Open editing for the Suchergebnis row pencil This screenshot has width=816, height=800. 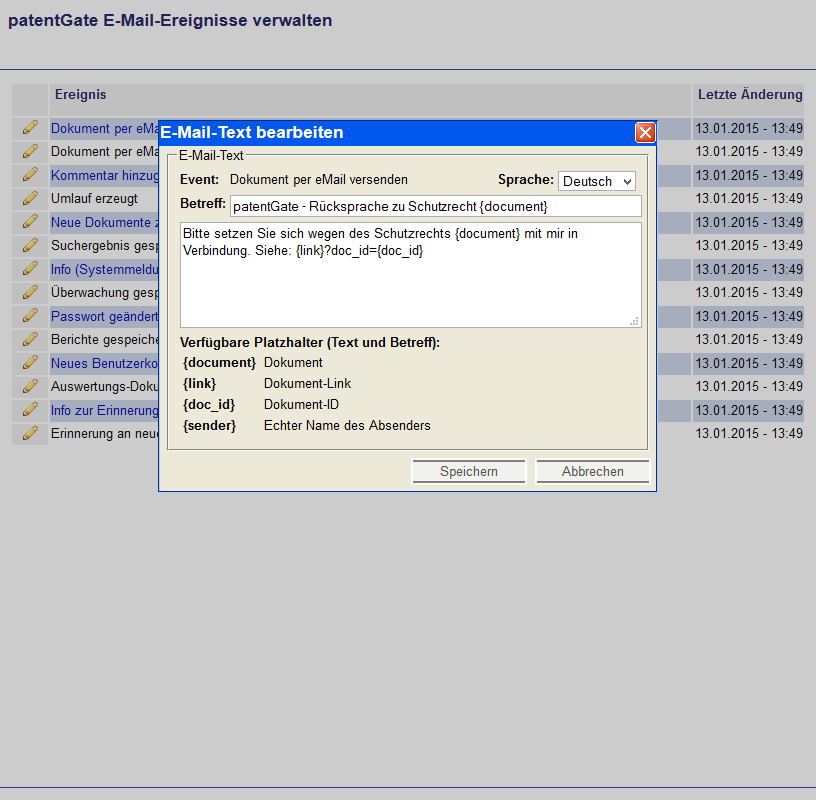tap(30, 245)
